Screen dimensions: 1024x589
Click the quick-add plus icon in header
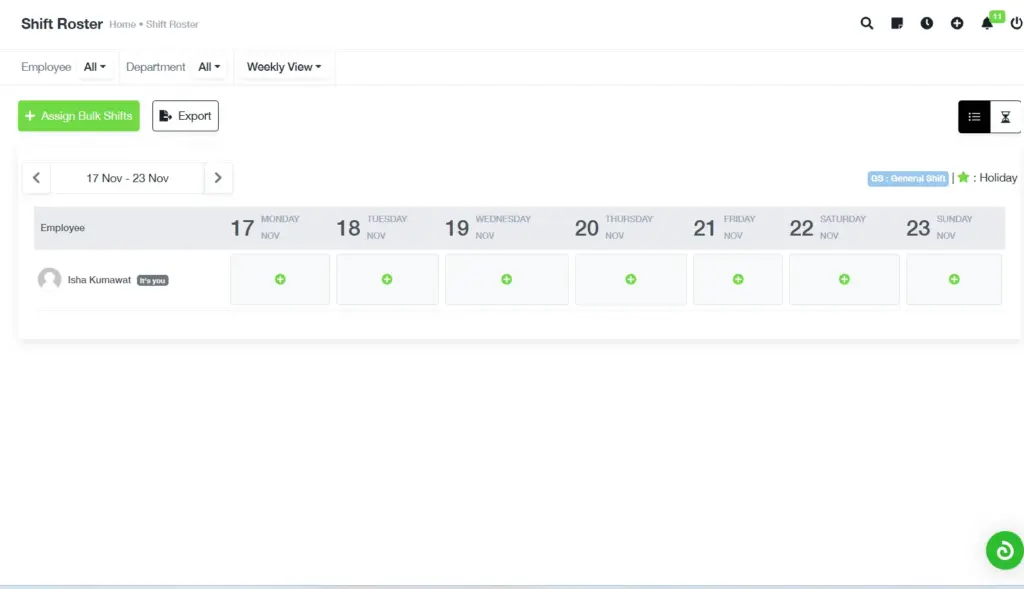tap(956, 22)
